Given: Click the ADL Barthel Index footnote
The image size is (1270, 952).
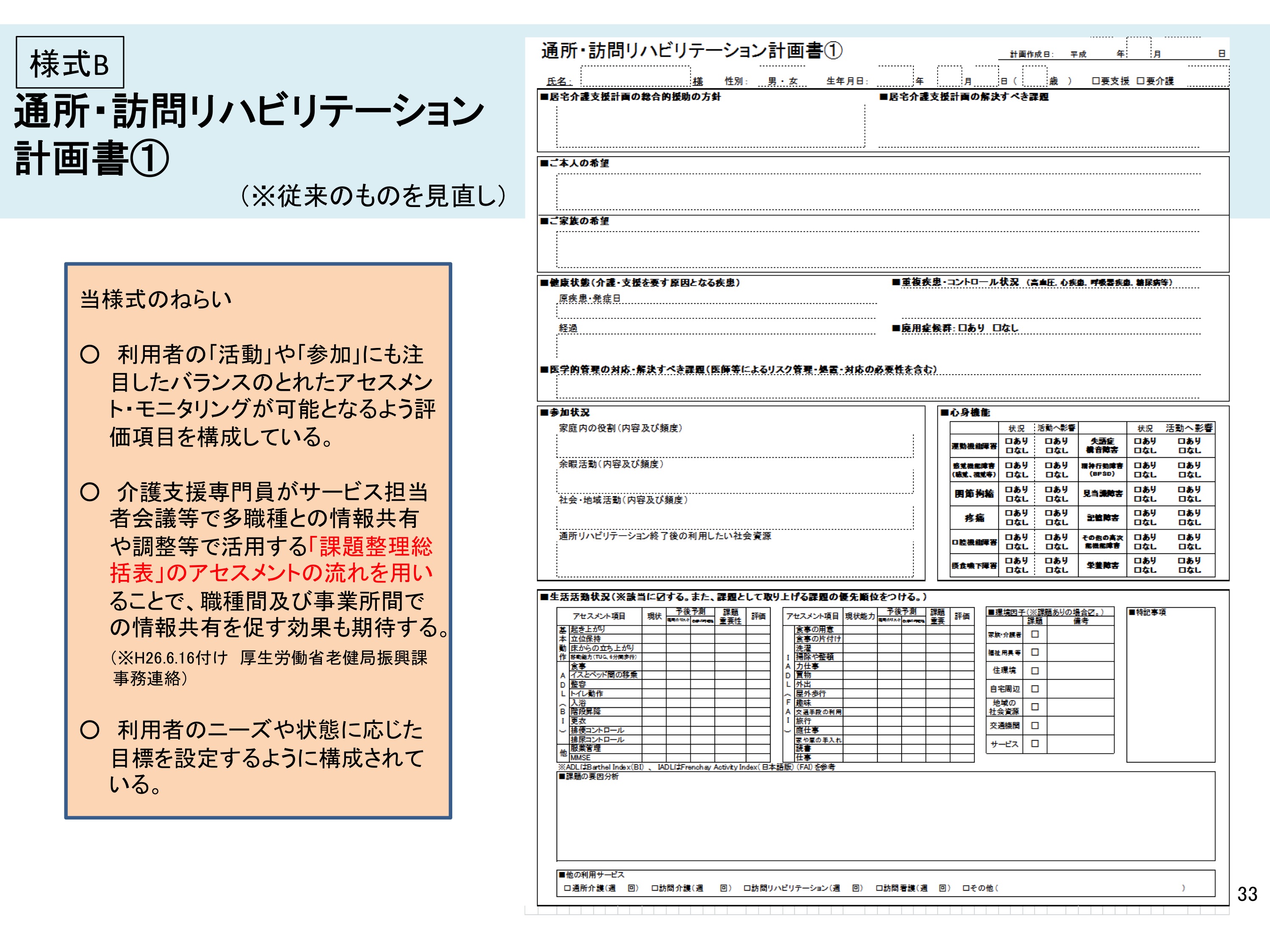Looking at the screenshot, I should click(x=697, y=767).
